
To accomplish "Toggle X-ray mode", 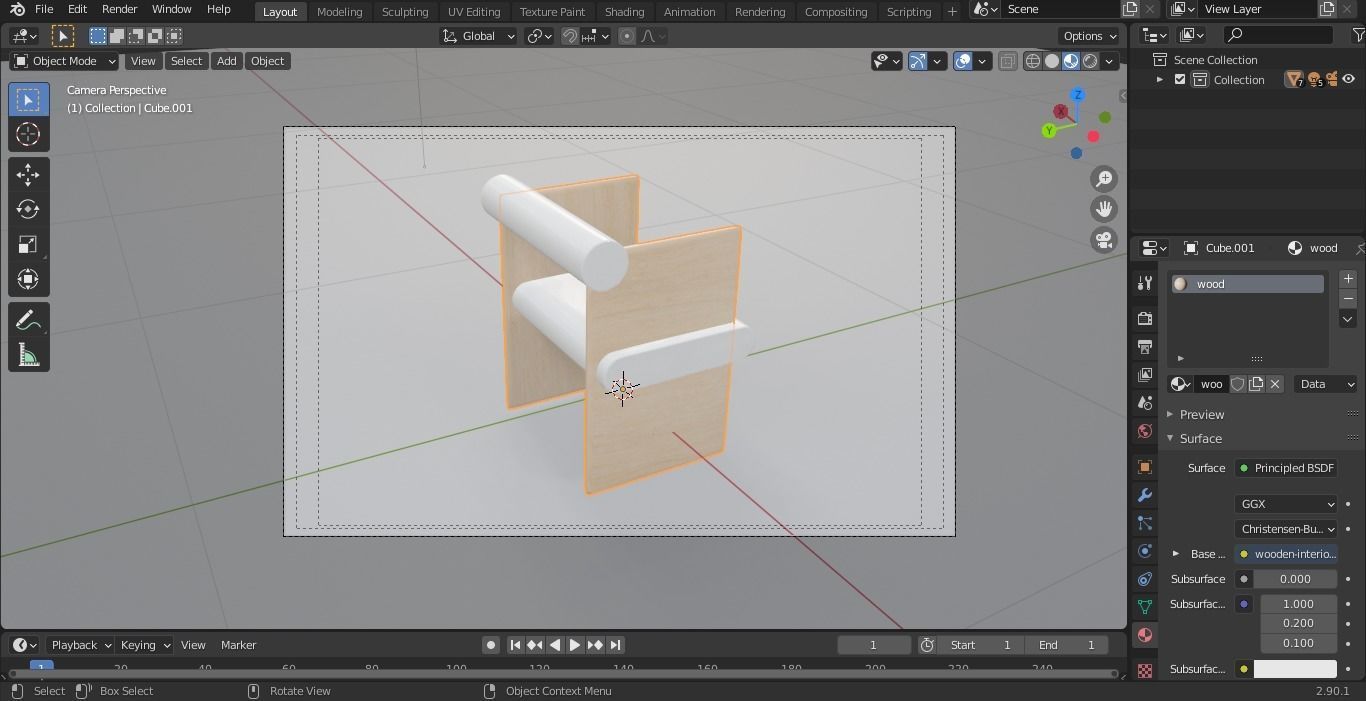I will pos(1008,61).
